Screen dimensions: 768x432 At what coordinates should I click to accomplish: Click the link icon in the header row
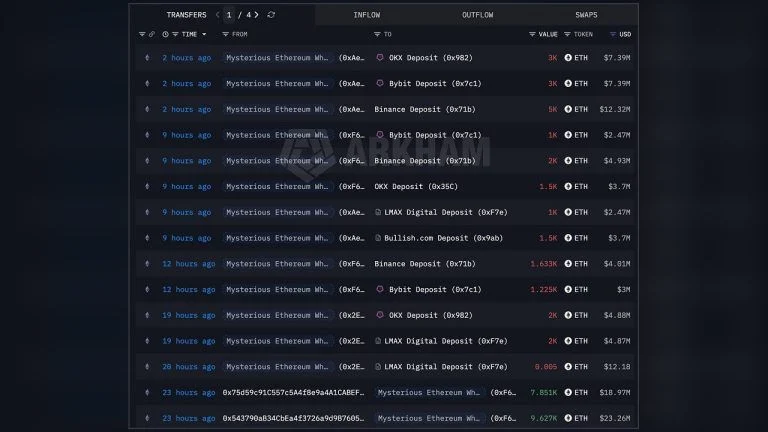click(152, 34)
